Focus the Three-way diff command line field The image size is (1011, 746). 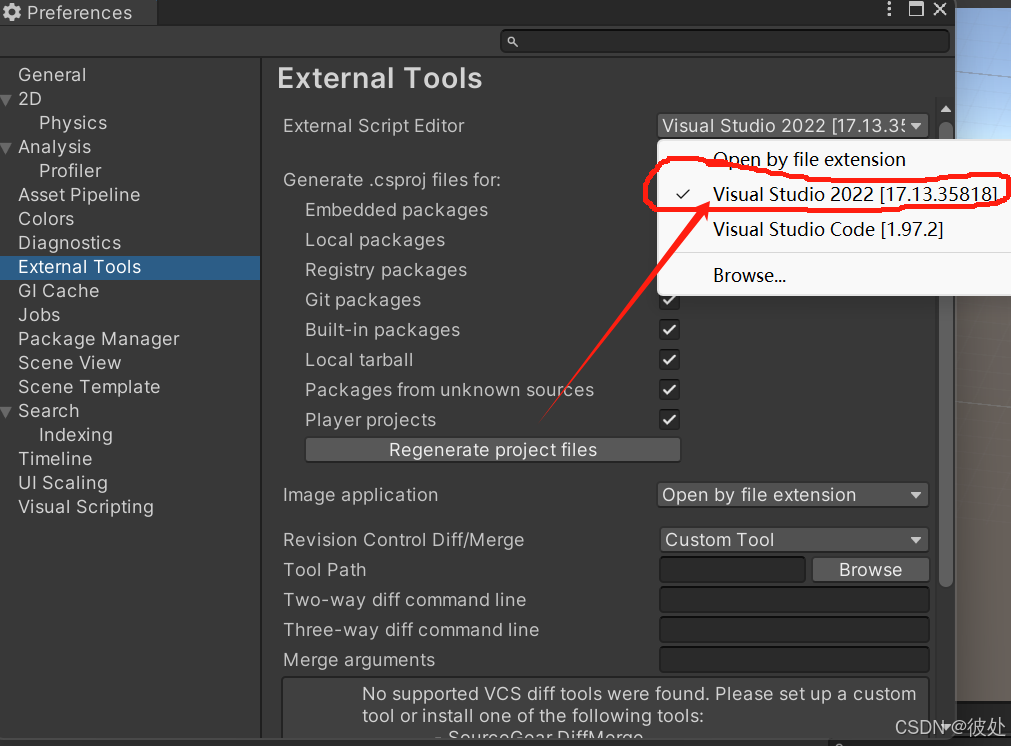point(794,630)
